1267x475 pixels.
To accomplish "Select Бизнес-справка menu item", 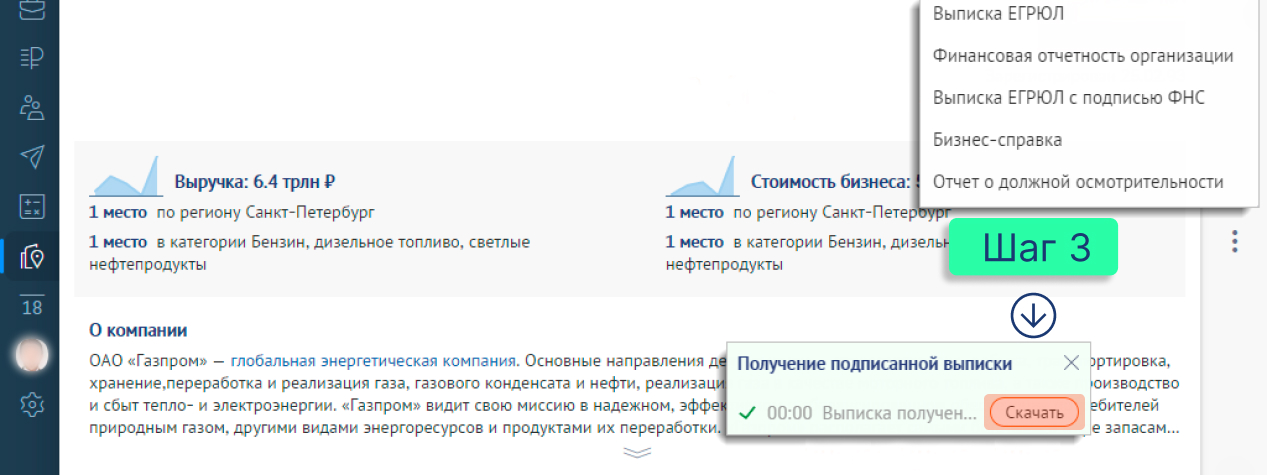I will 997,140.
